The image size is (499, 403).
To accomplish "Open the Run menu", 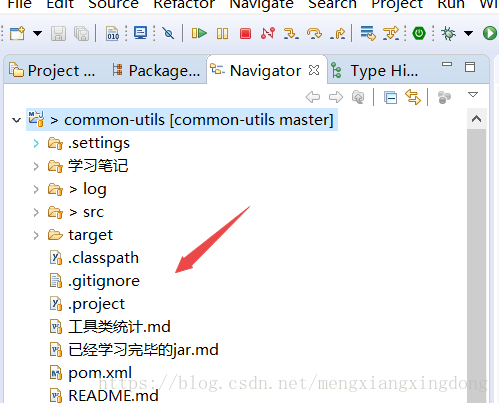I will tap(451, 4).
